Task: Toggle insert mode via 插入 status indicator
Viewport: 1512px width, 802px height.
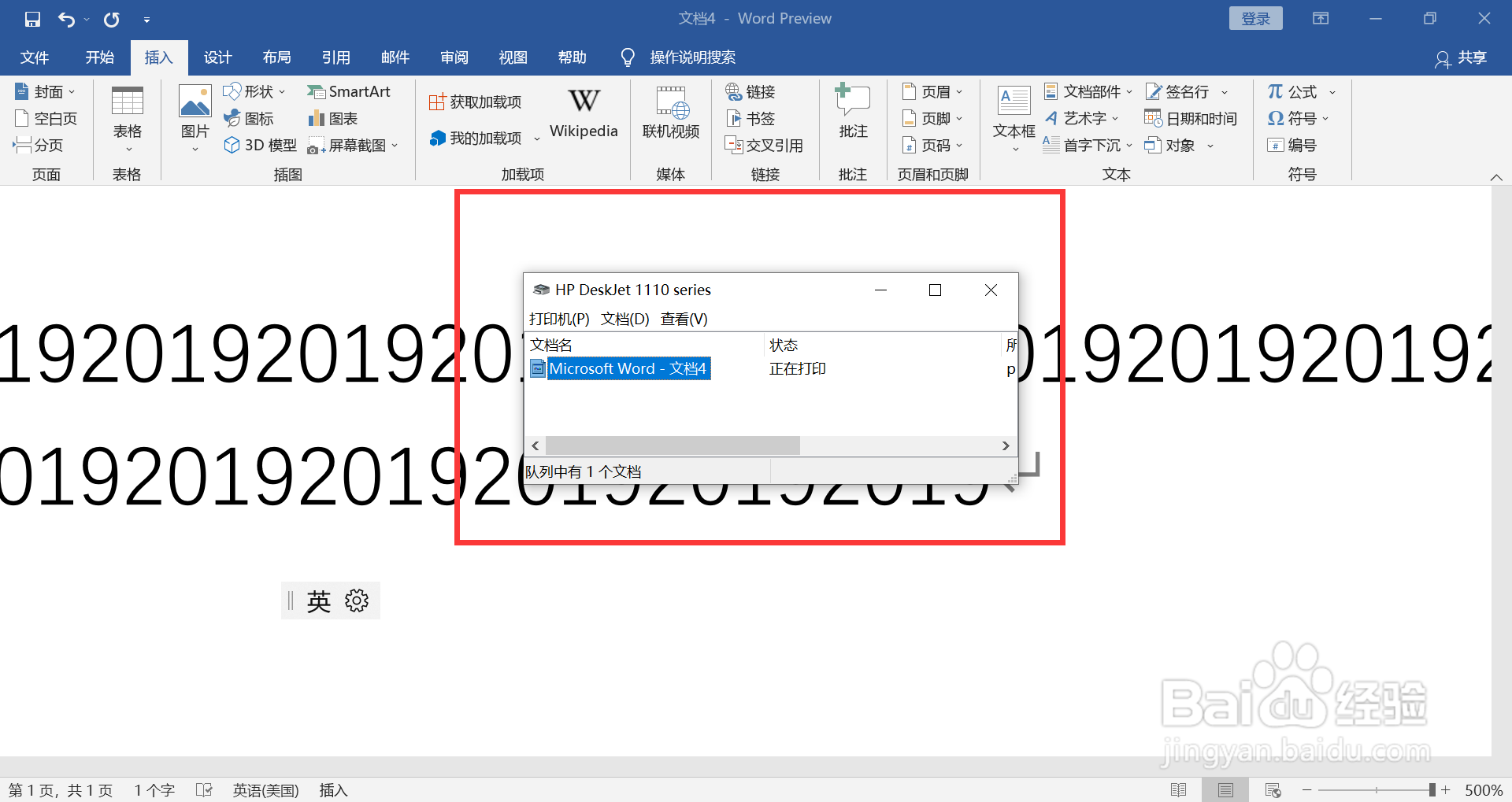Action: pyautogui.click(x=332, y=789)
